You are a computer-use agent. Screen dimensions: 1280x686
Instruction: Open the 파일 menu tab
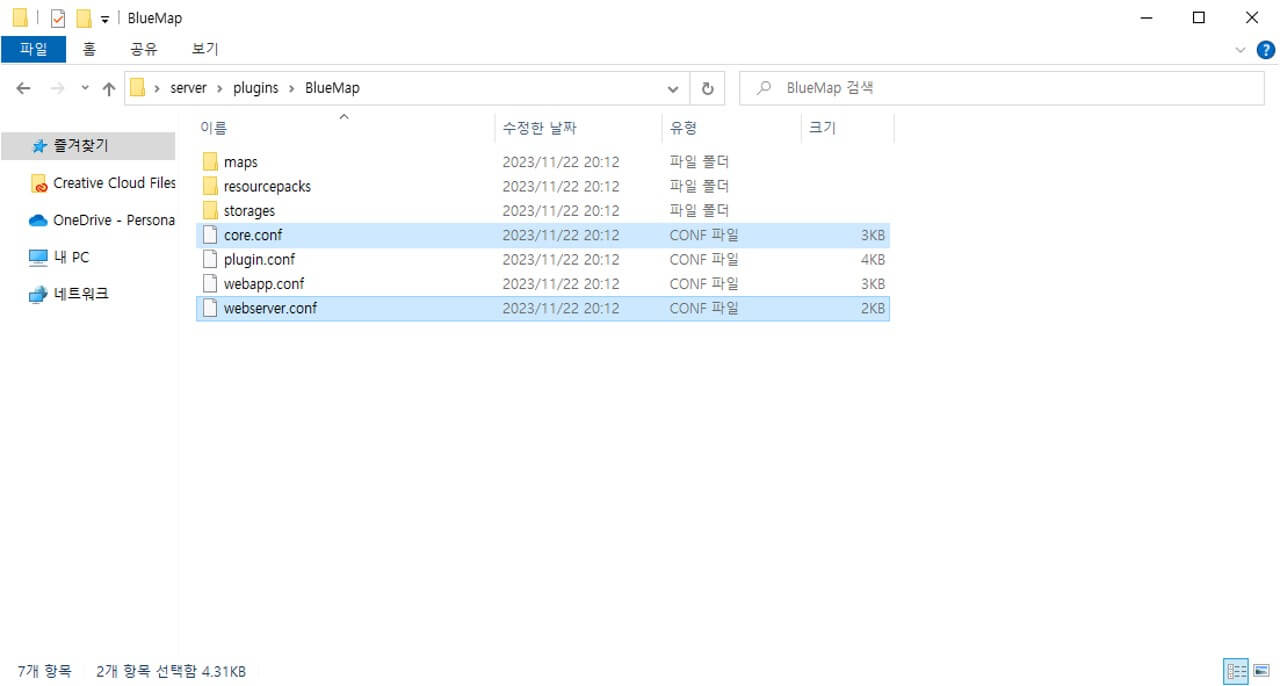point(34,49)
